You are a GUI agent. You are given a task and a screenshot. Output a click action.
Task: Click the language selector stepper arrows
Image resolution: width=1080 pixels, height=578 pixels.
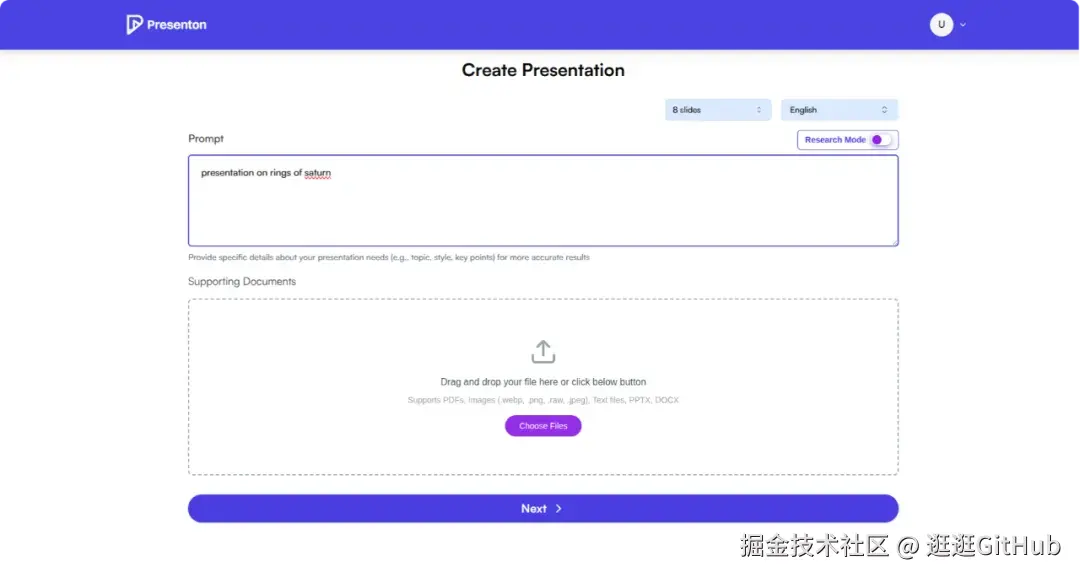pyautogui.click(x=883, y=109)
